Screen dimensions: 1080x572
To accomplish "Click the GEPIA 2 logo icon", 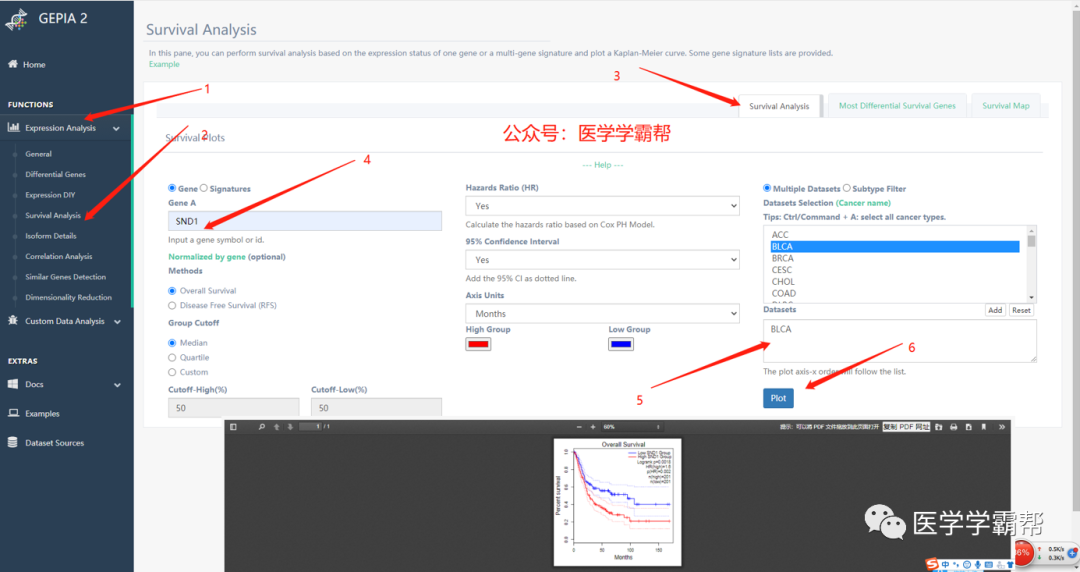I will point(17,19).
